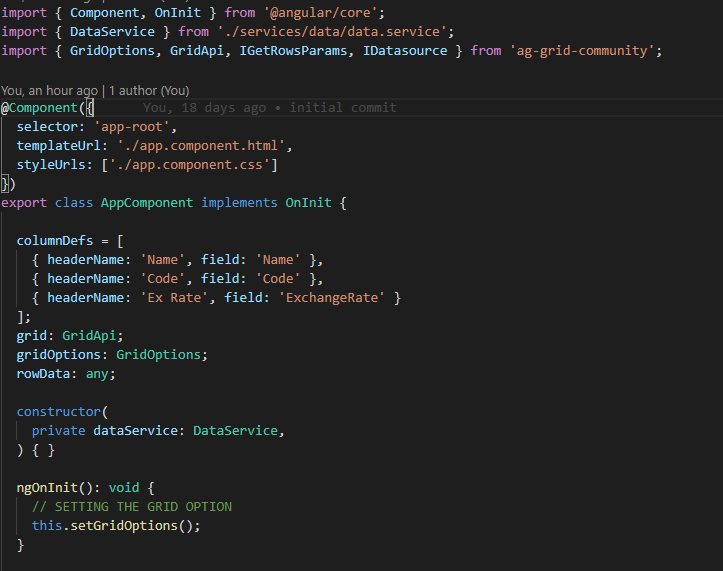The width and height of the screenshot is (723, 571).
Task: Click the constructor keyword
Action: pyautogui.click(x=59, y=411)
